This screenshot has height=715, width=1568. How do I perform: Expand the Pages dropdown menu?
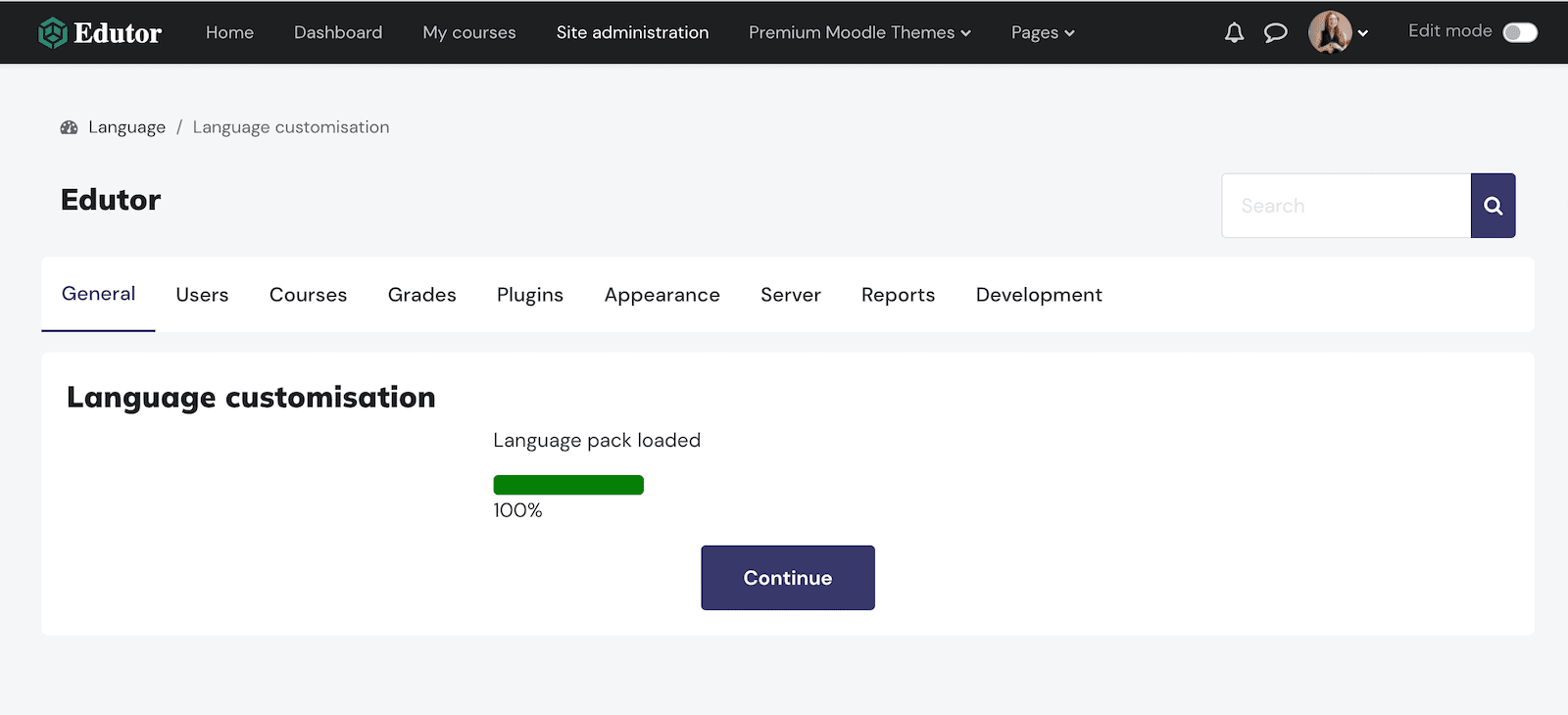1043,32
